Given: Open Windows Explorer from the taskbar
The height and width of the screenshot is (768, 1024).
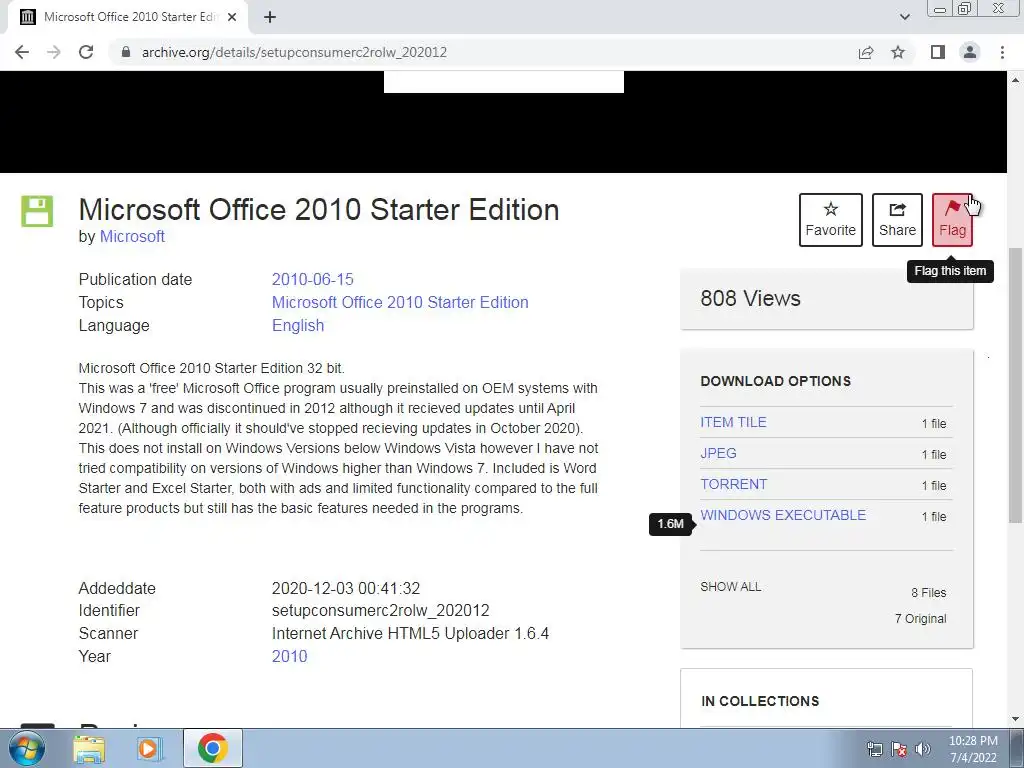Looking at the screenshot, I should (x=89, y=748).
